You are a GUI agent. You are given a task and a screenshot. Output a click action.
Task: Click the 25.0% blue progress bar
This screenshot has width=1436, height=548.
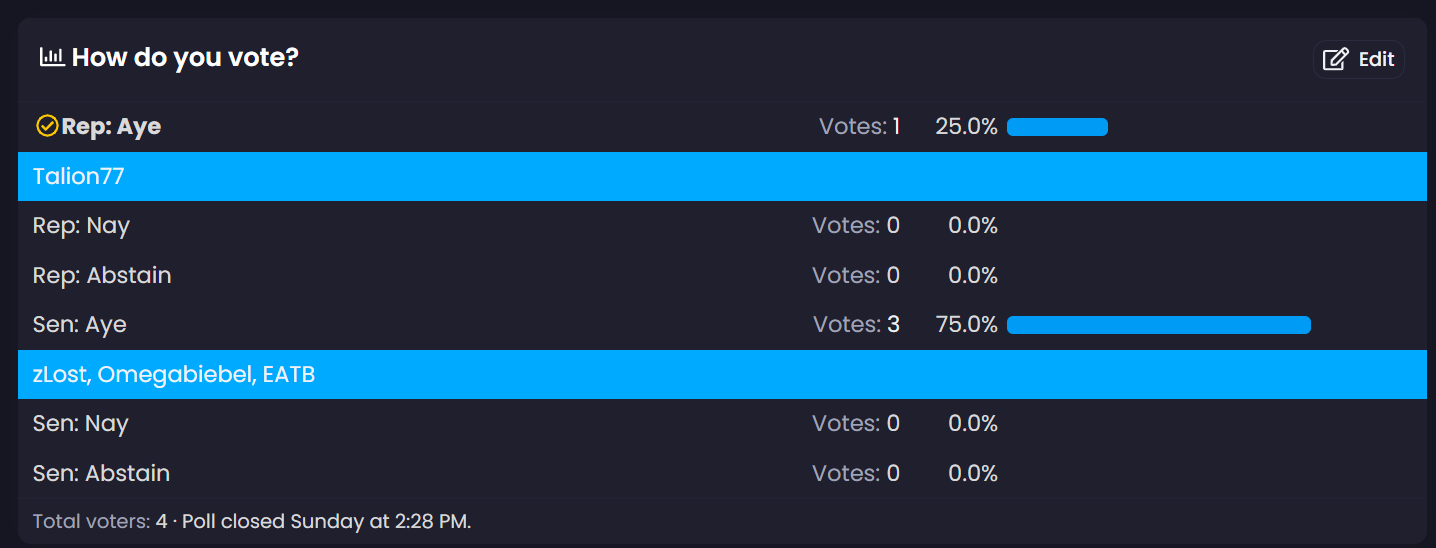pos(1057,127)
